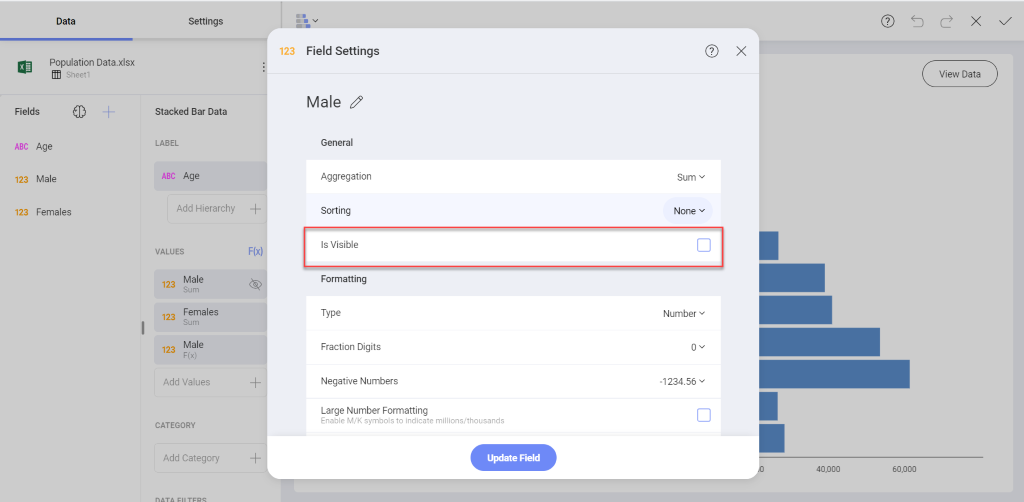This screenshot has height=502, width=1024.
Task: Click the View Data button
Action: tap(960, 74)
